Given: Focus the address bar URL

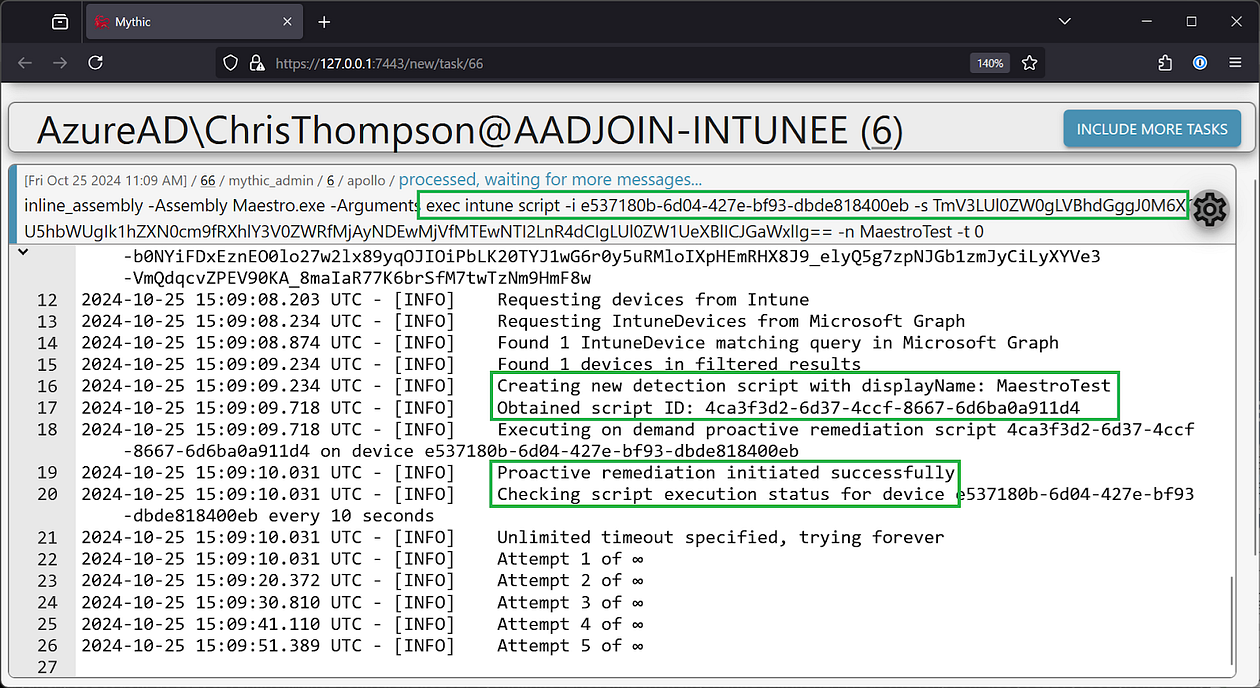Looking at the screenshot, I should (379, 63).
